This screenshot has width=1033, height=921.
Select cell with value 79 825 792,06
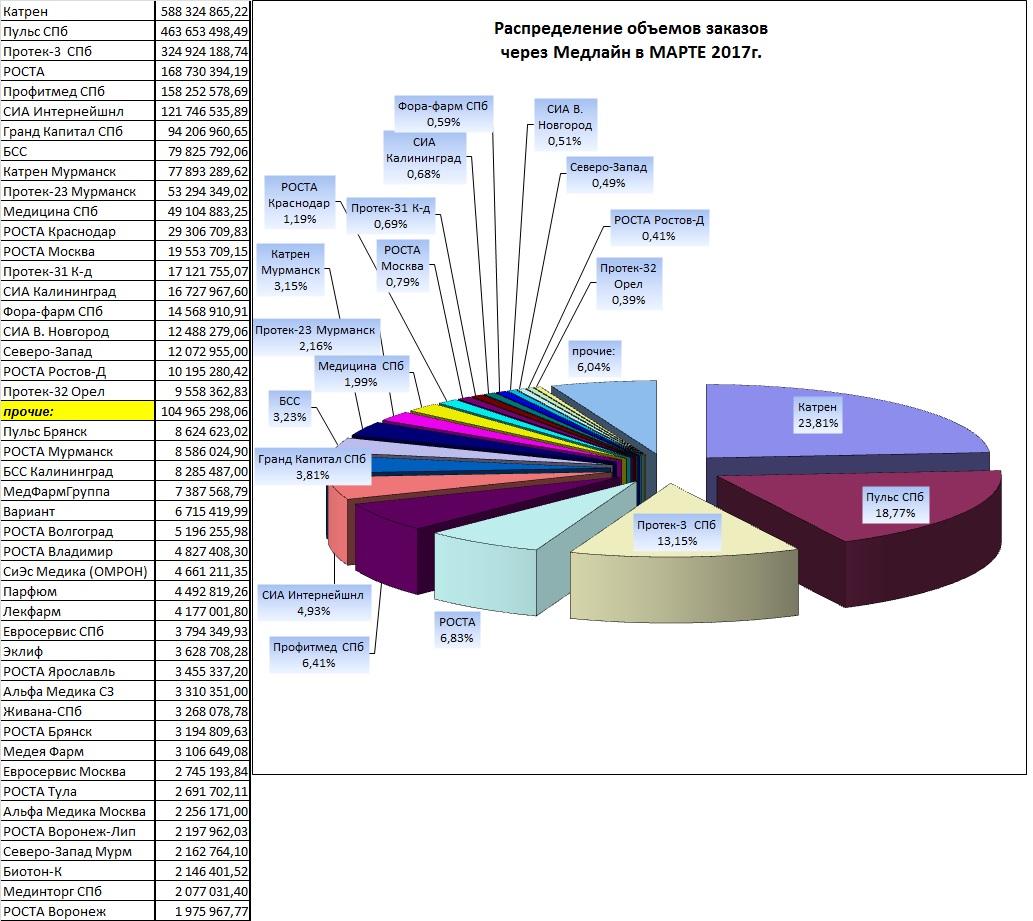[203, 152]
